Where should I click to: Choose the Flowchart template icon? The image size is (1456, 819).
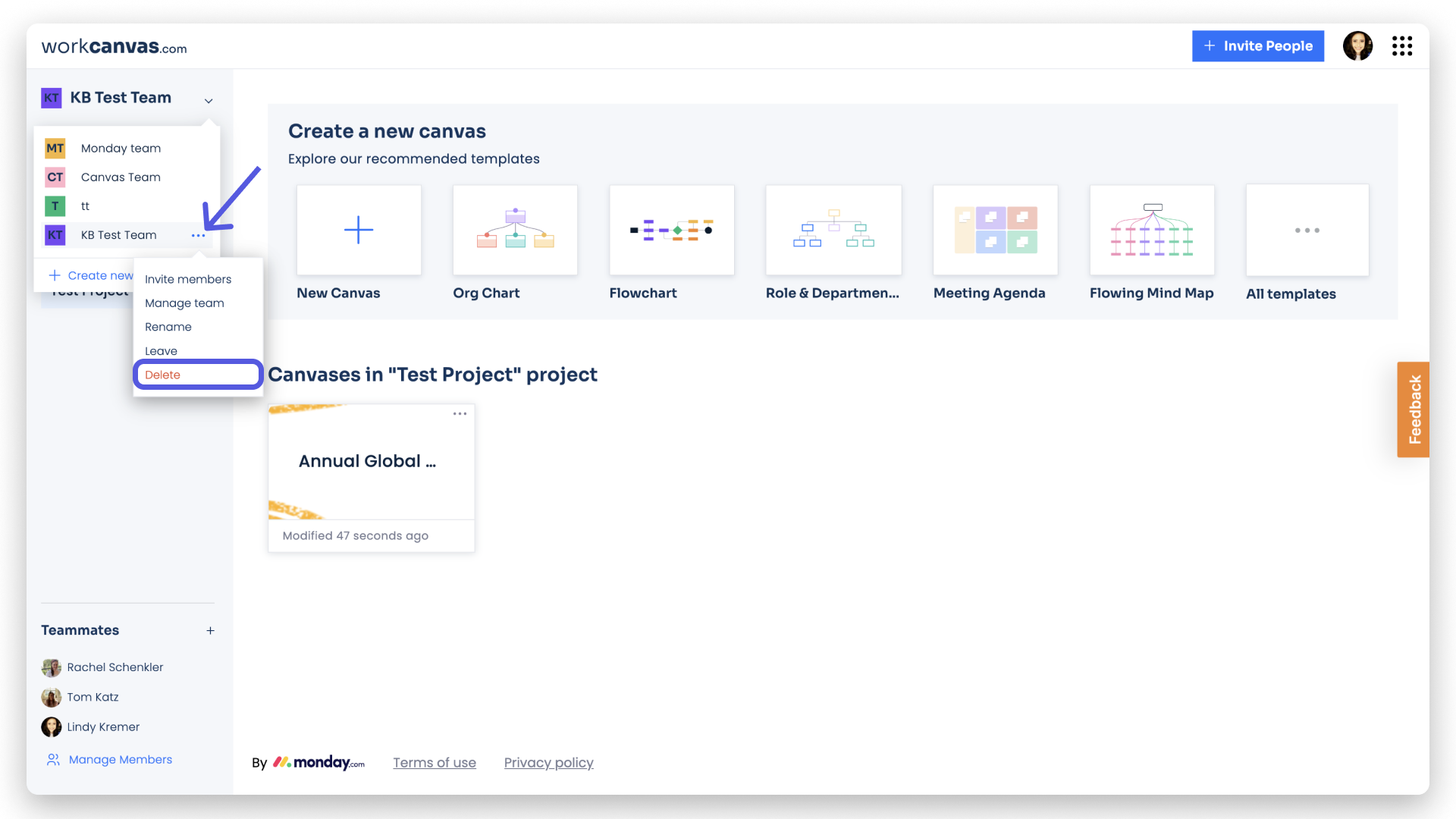pyautogui.click(x=671, y=230)
